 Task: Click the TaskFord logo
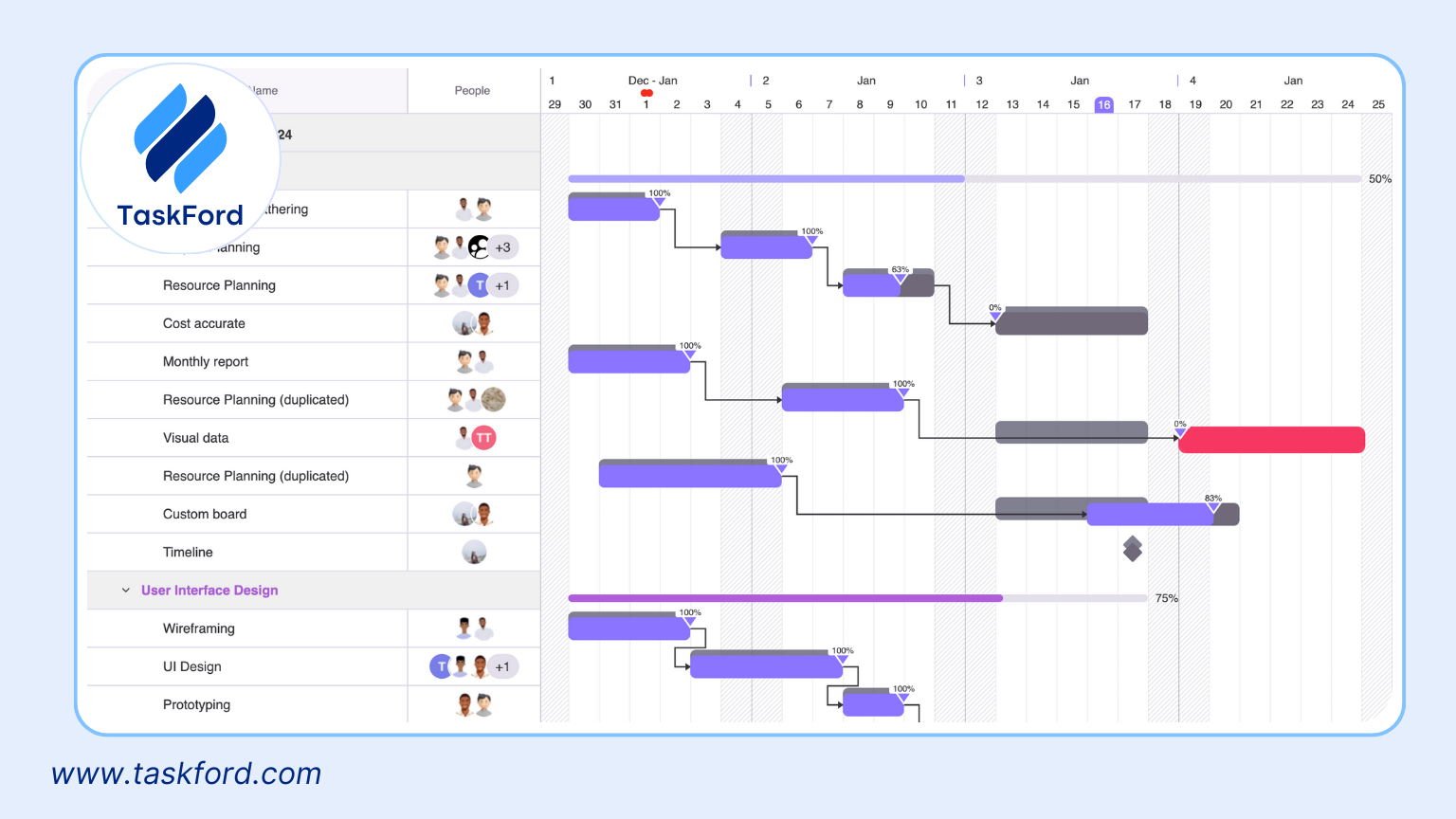[x=180, y=156]
